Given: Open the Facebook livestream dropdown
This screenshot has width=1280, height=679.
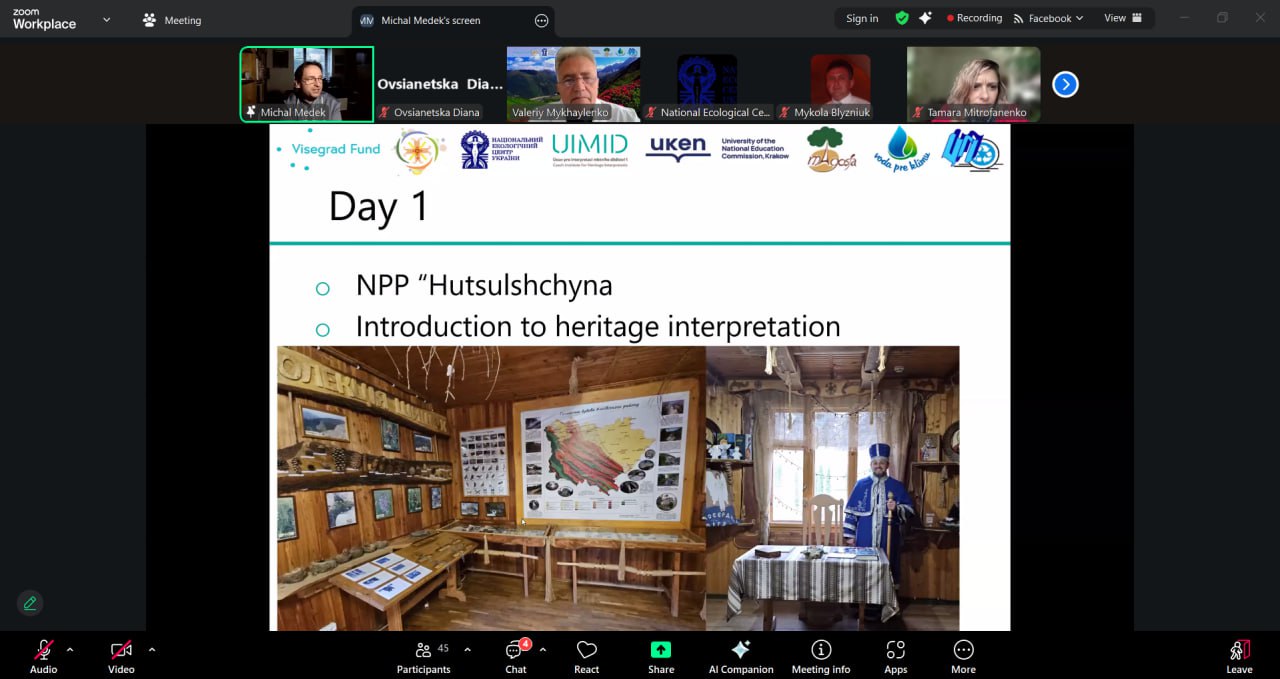Looking at the screenshot, I should 1048,18.
